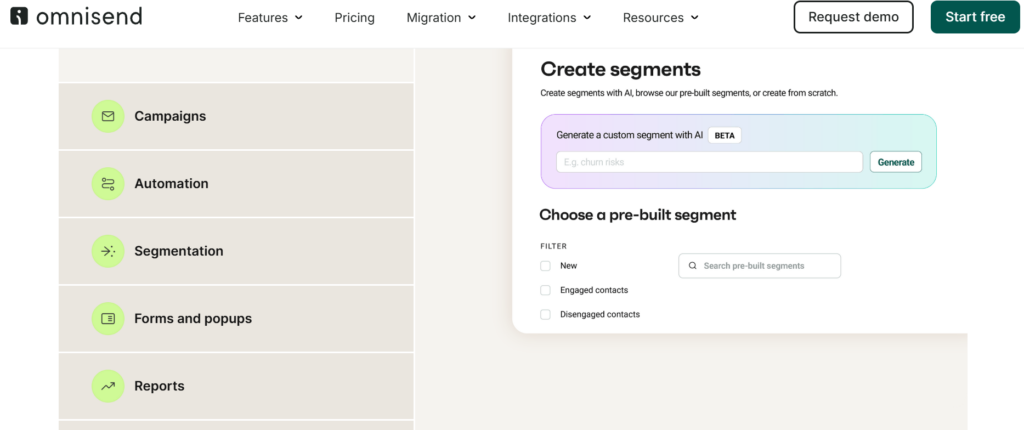Select the Forms and popups icon
1024x430 pixels.
click(x=108, y=319)
